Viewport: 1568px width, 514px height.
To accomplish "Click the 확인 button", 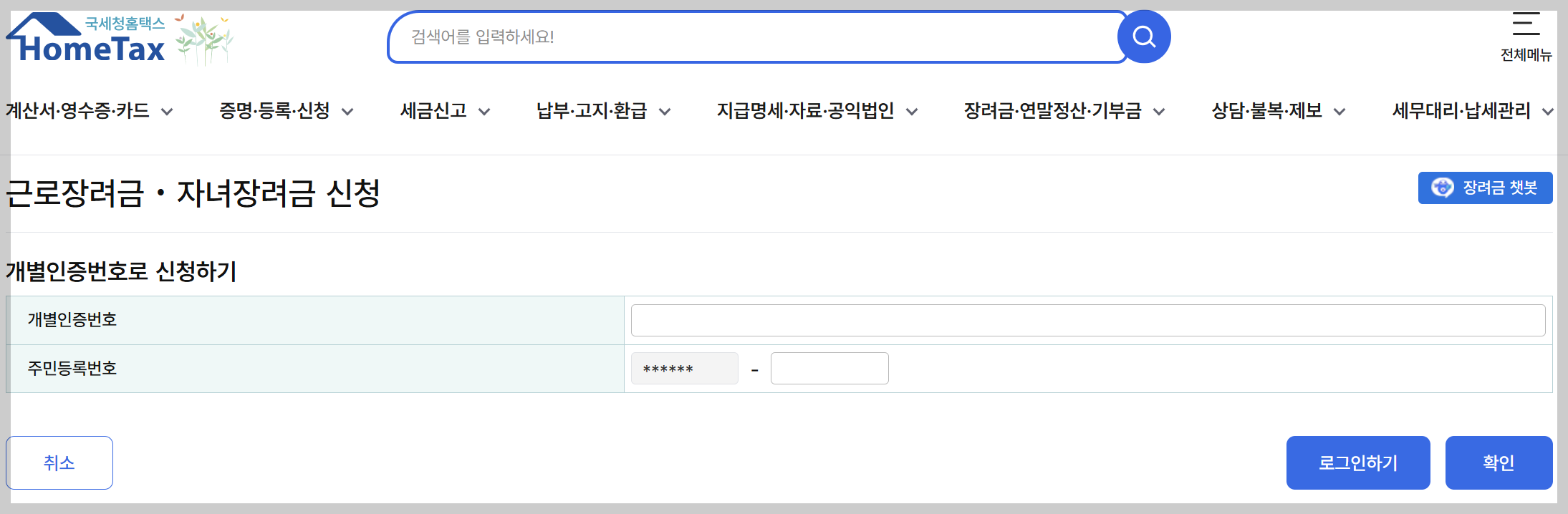I will pos(1499,462).
